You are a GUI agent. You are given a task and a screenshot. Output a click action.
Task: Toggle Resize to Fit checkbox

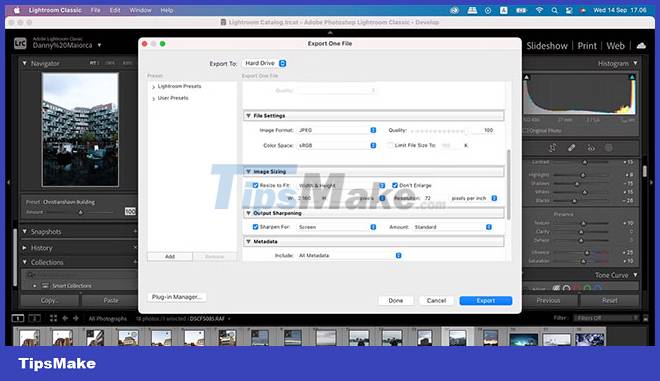255,185
